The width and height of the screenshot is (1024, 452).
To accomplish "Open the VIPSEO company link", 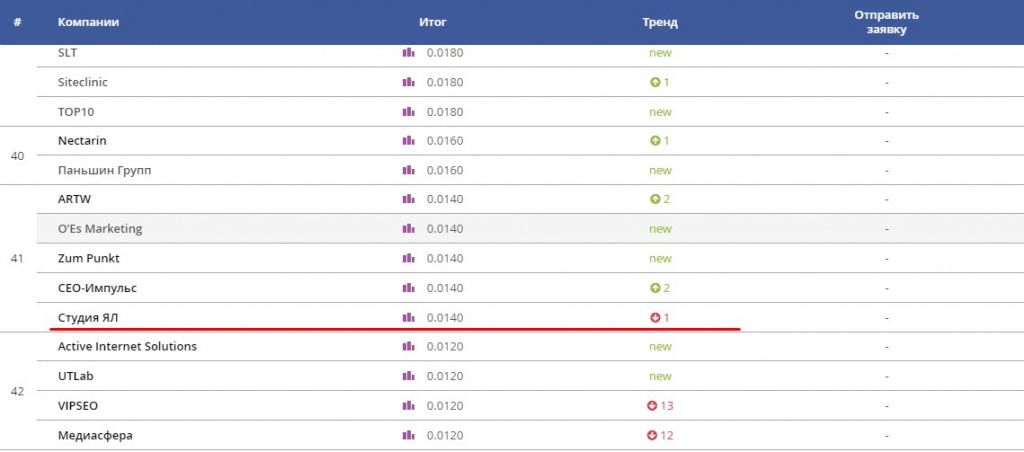I will click(78, 406).
